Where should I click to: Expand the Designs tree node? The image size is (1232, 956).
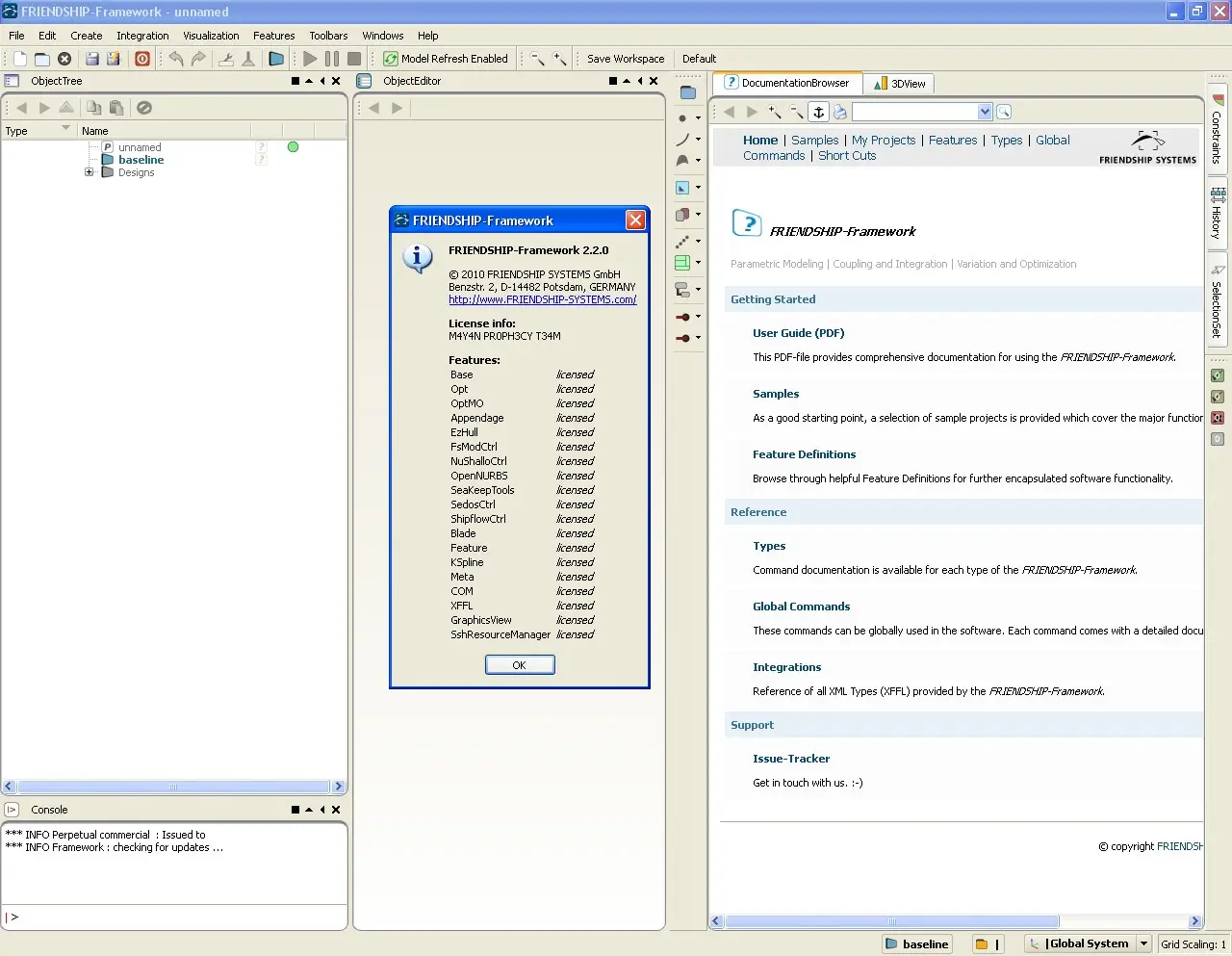89,172
